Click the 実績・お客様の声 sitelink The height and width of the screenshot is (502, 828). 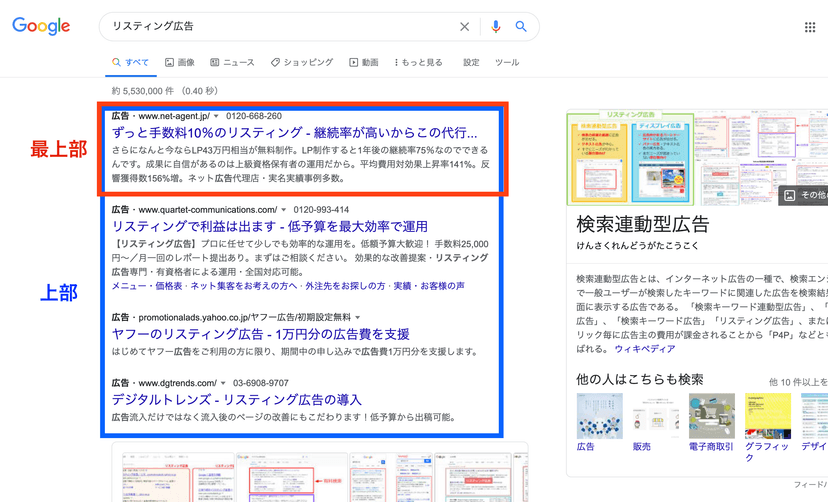click(429, 286)
